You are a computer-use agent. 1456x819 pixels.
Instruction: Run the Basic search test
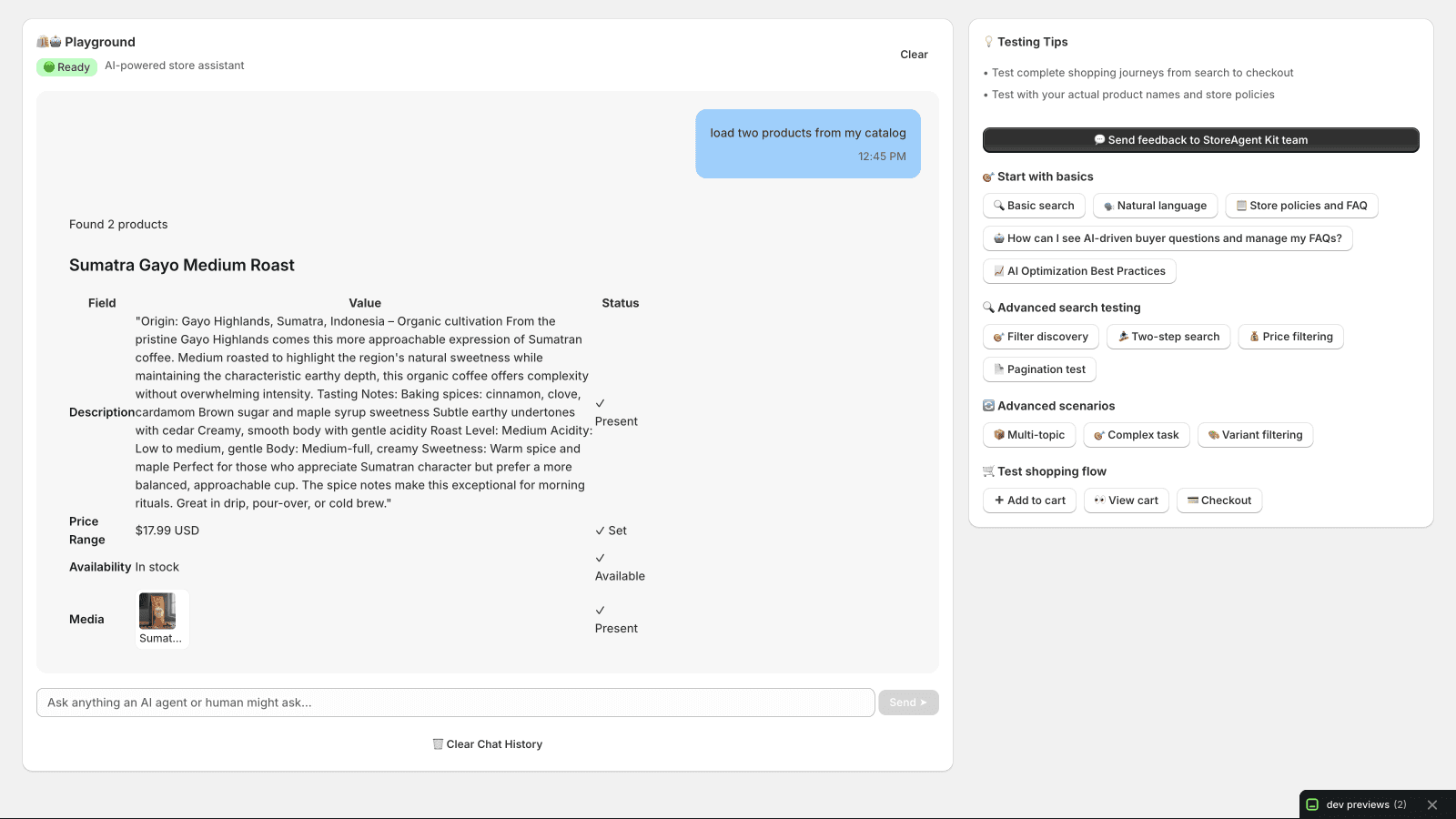pos(1034,206)
